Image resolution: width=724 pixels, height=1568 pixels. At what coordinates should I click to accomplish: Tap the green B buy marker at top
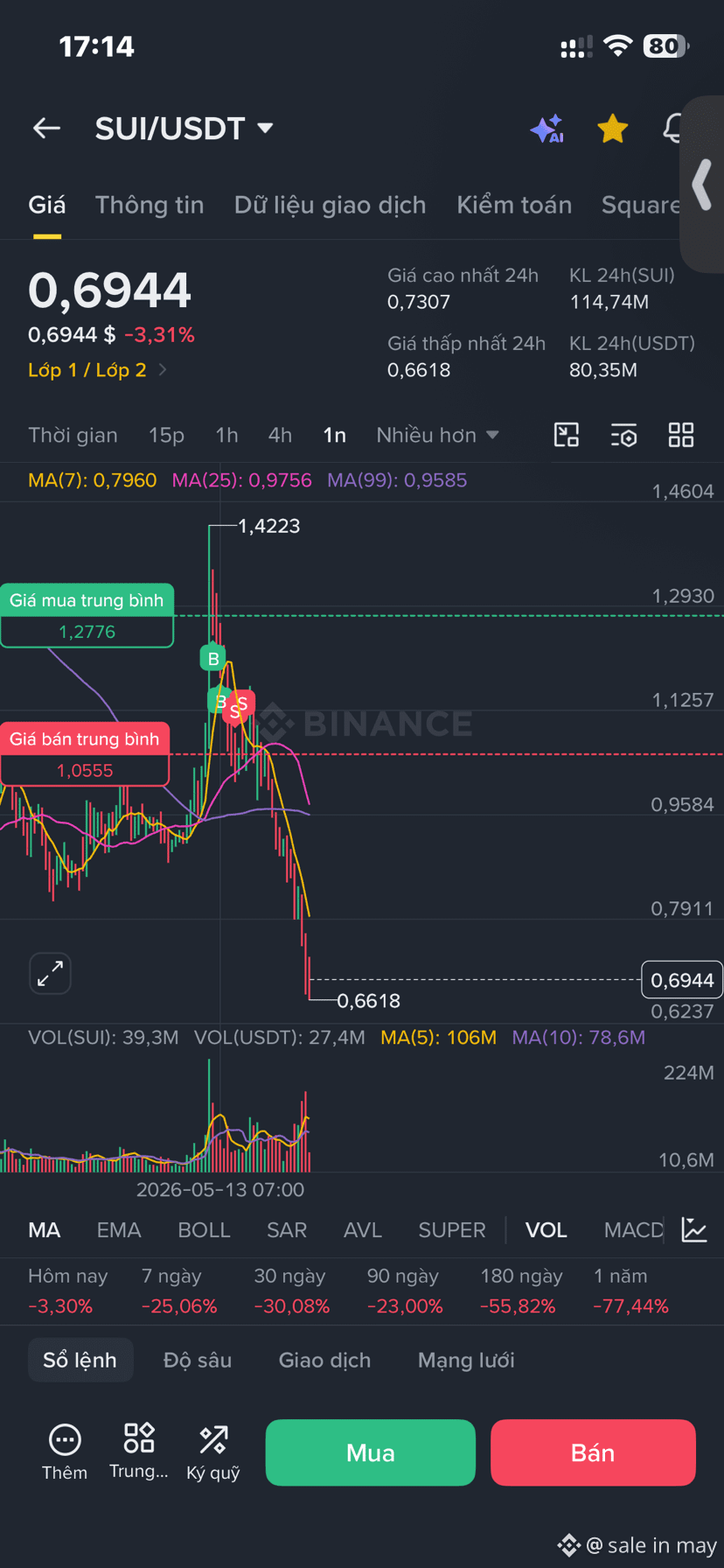pos(212,658)
